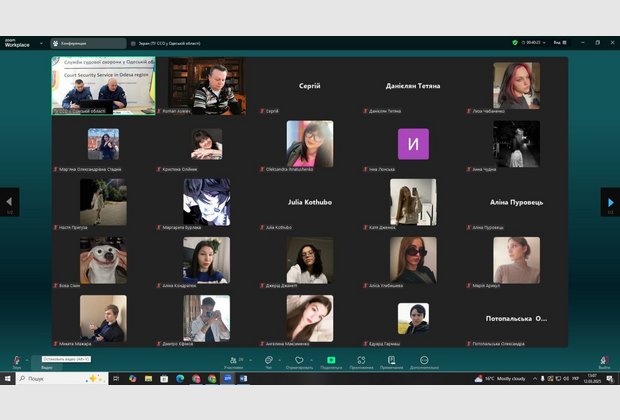Screen dimensions: 620x420
Task: Open the Notes toolbar icon
Action: point(392,361)
